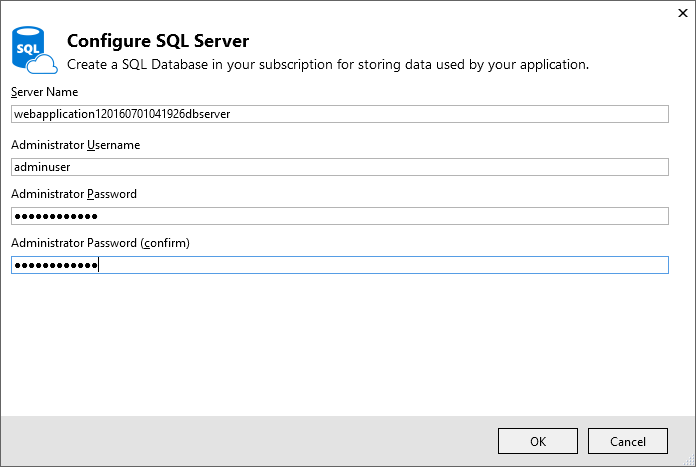The height and width of the screenshot is (467, 696).
Task: Click the gray footer bar beside the OK button
Action: pos(249,441)
